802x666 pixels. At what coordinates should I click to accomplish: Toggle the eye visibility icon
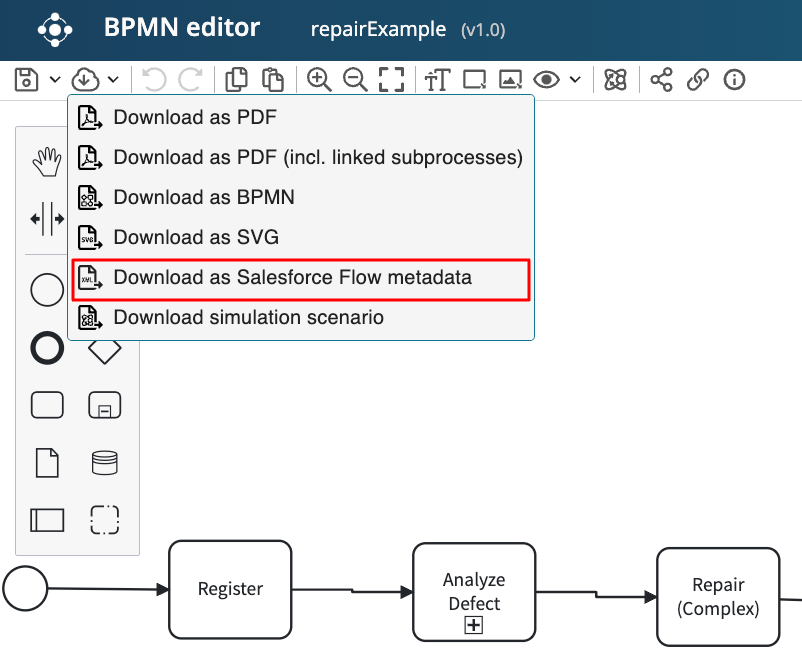coord(546,80)
